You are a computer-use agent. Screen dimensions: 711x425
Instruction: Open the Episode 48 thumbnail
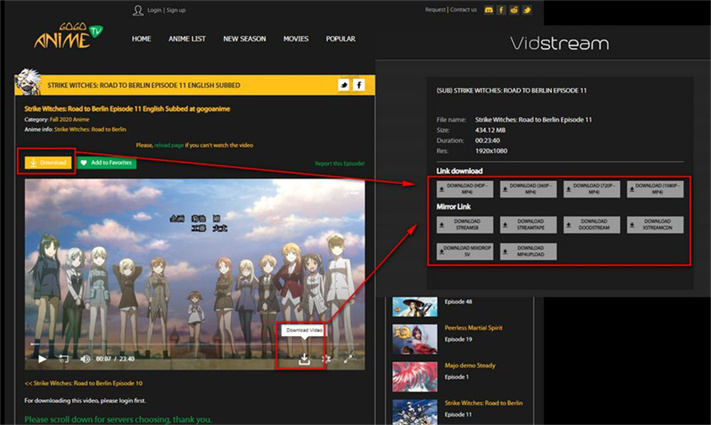(x=415, y=307)
